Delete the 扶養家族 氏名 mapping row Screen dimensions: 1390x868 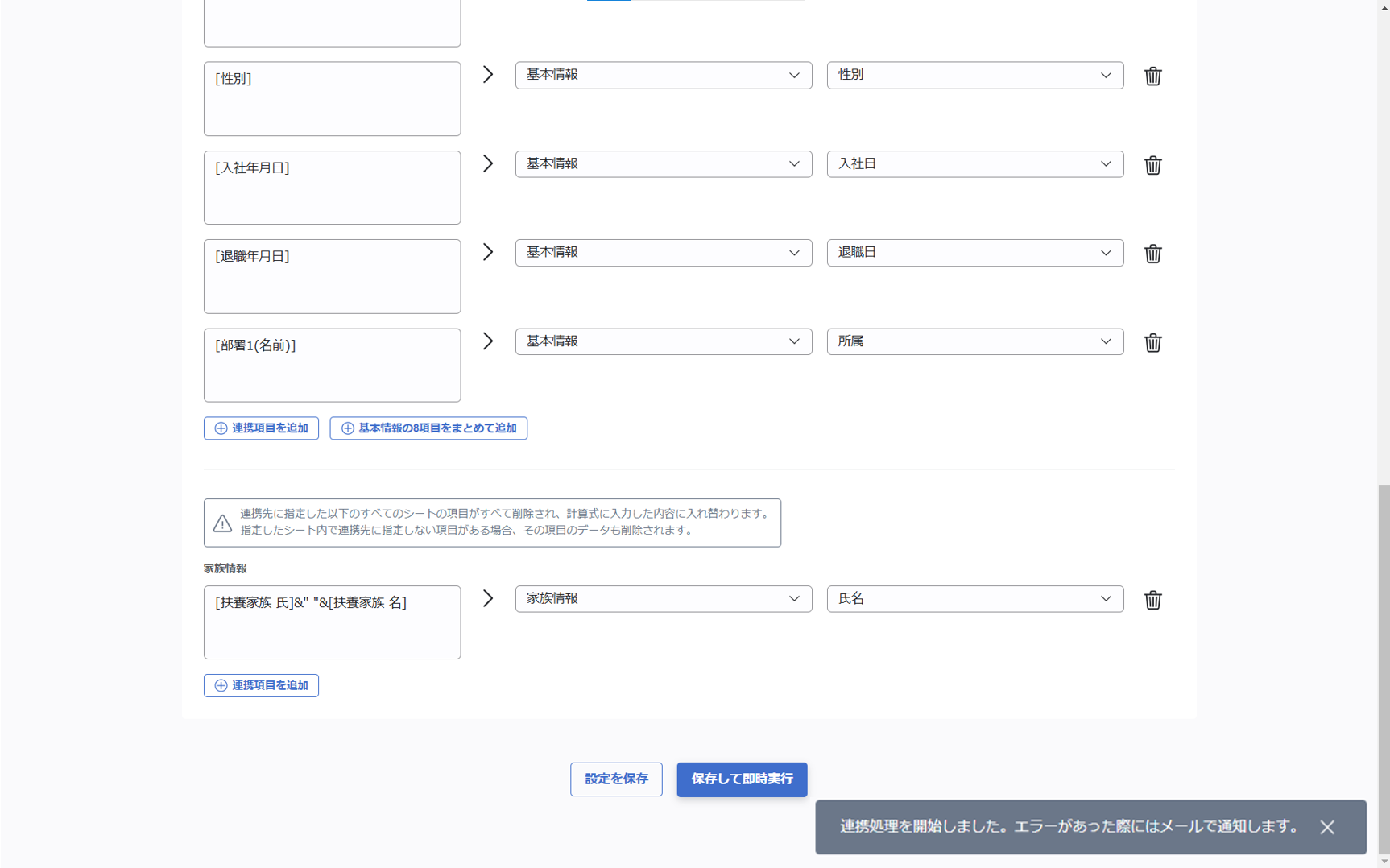[x=1152, y=600]
